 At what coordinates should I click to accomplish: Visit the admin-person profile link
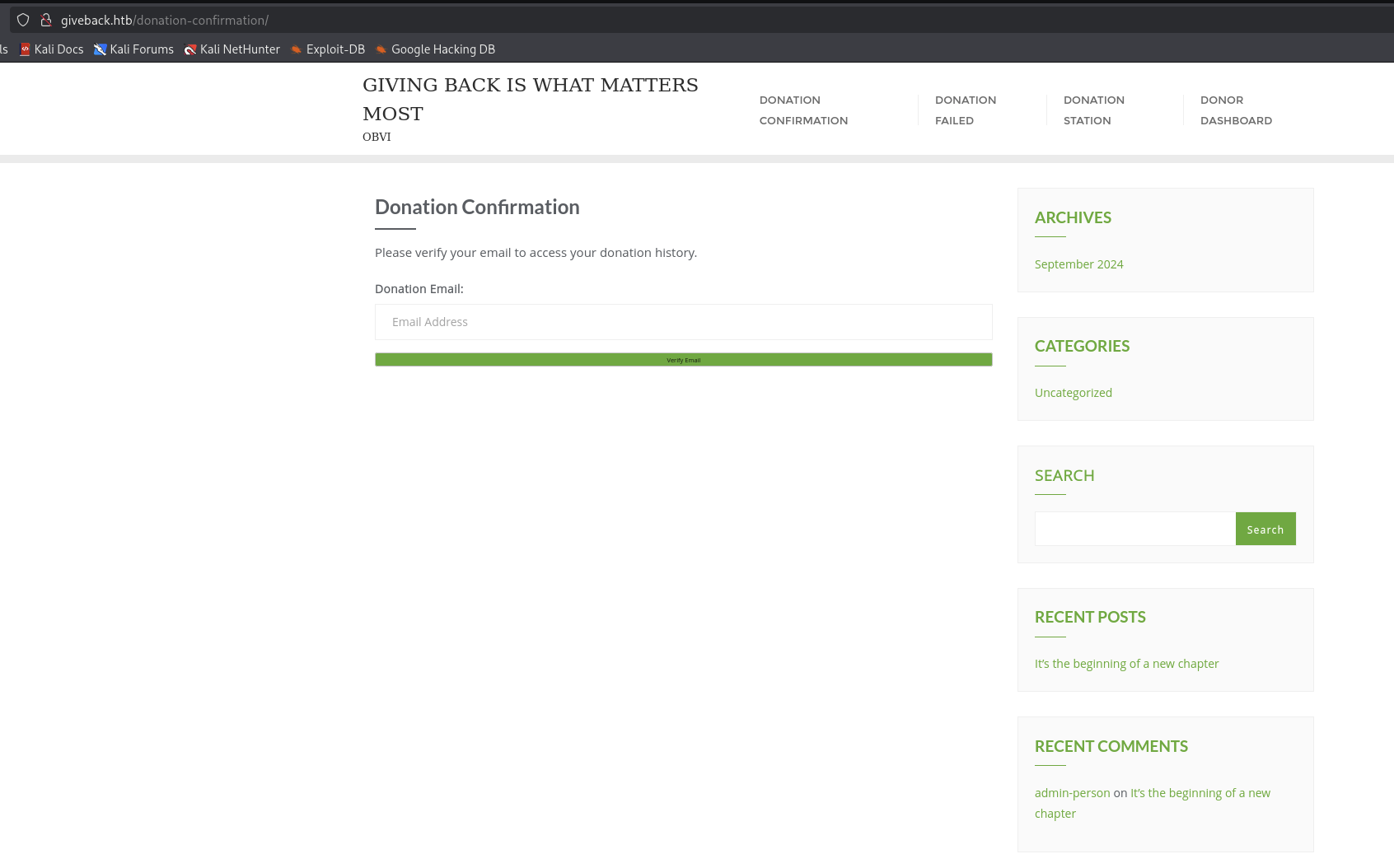pos(1072,792)
